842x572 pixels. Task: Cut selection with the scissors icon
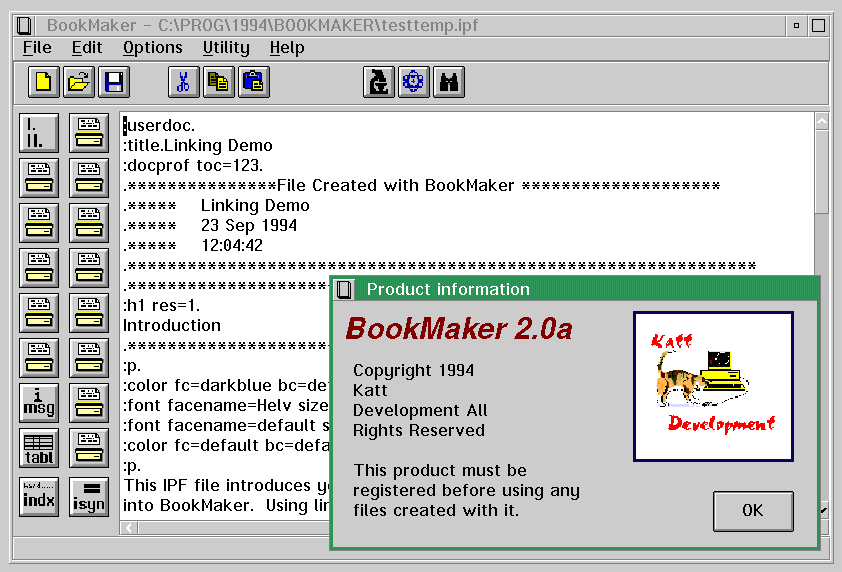click(x=183, y=82)
